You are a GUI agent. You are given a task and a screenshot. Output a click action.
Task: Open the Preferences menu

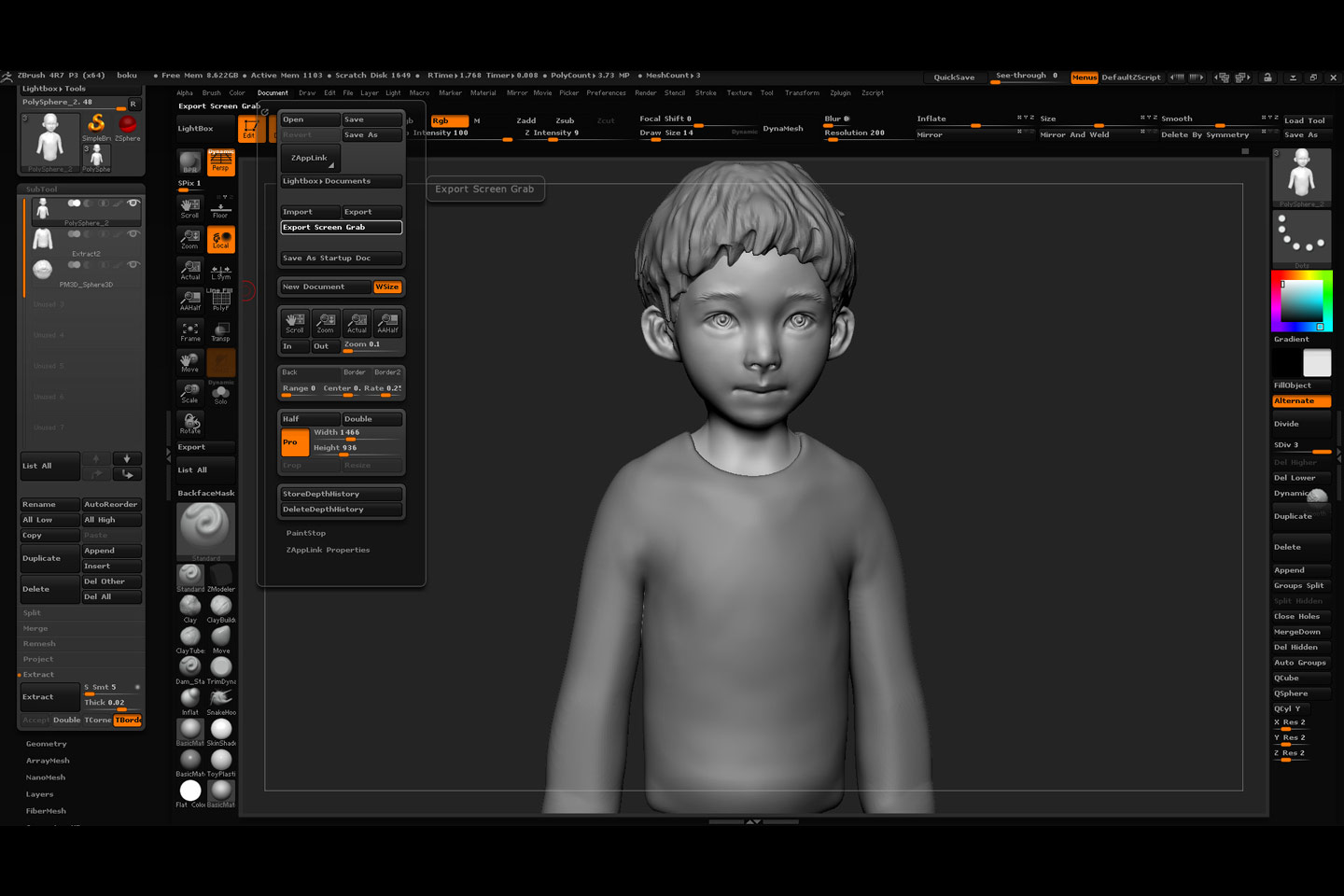point(606,93)
